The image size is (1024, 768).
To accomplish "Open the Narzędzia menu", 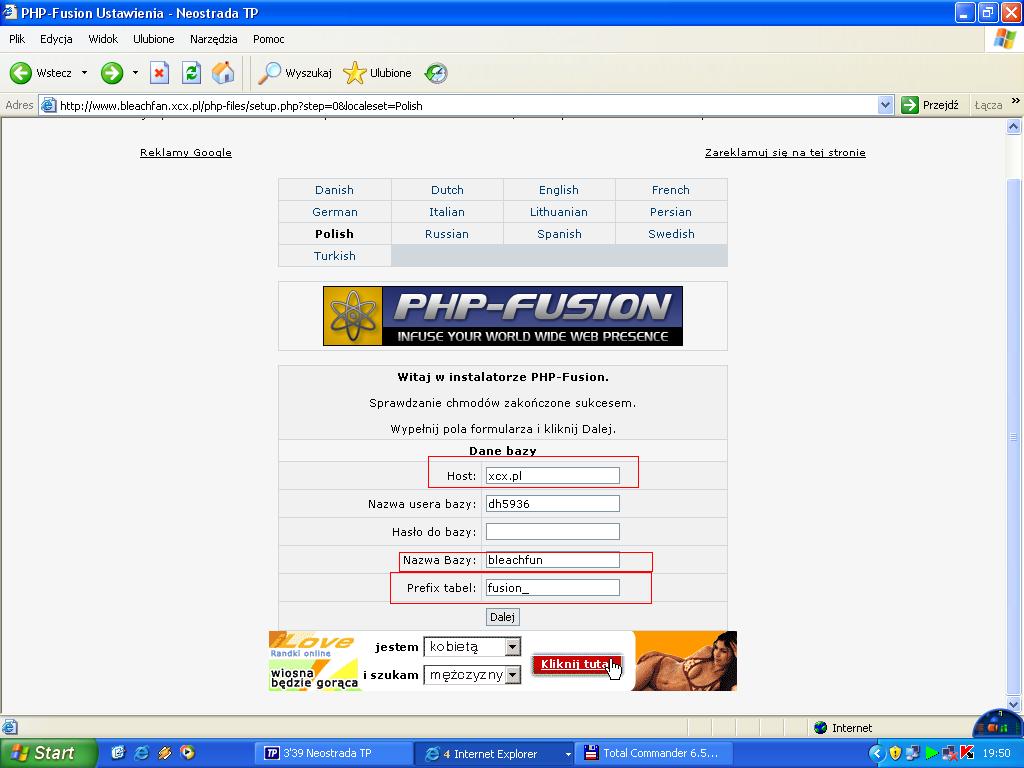I will coord(214,39).
